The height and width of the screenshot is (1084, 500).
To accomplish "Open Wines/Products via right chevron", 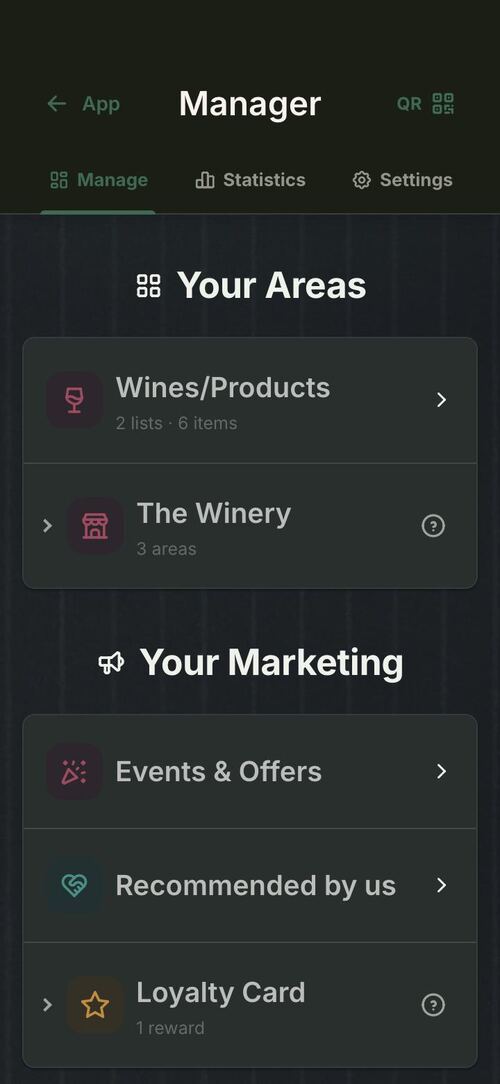I will tap(441, 400).
